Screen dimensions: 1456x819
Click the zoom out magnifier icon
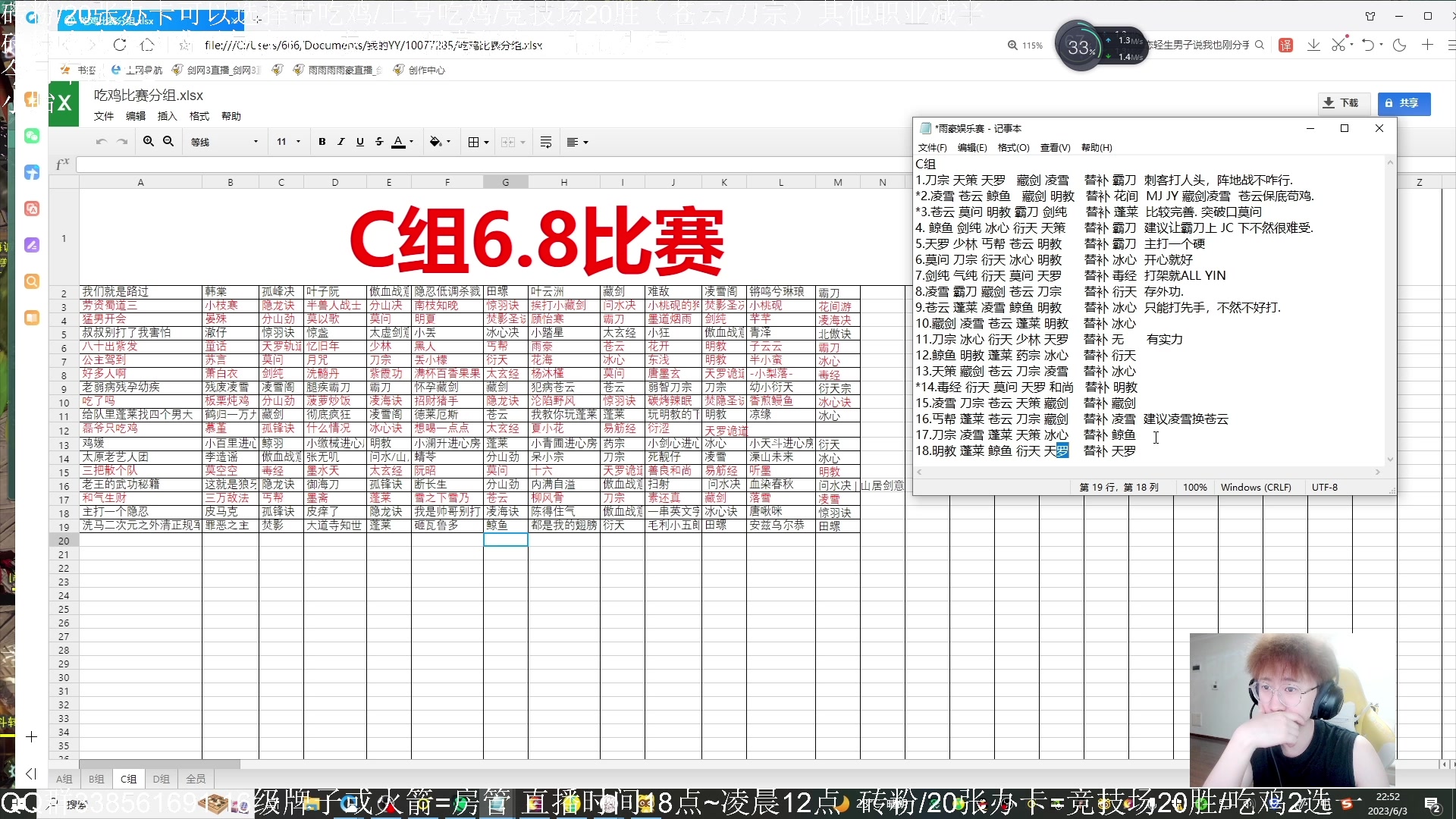pos(168,142)
